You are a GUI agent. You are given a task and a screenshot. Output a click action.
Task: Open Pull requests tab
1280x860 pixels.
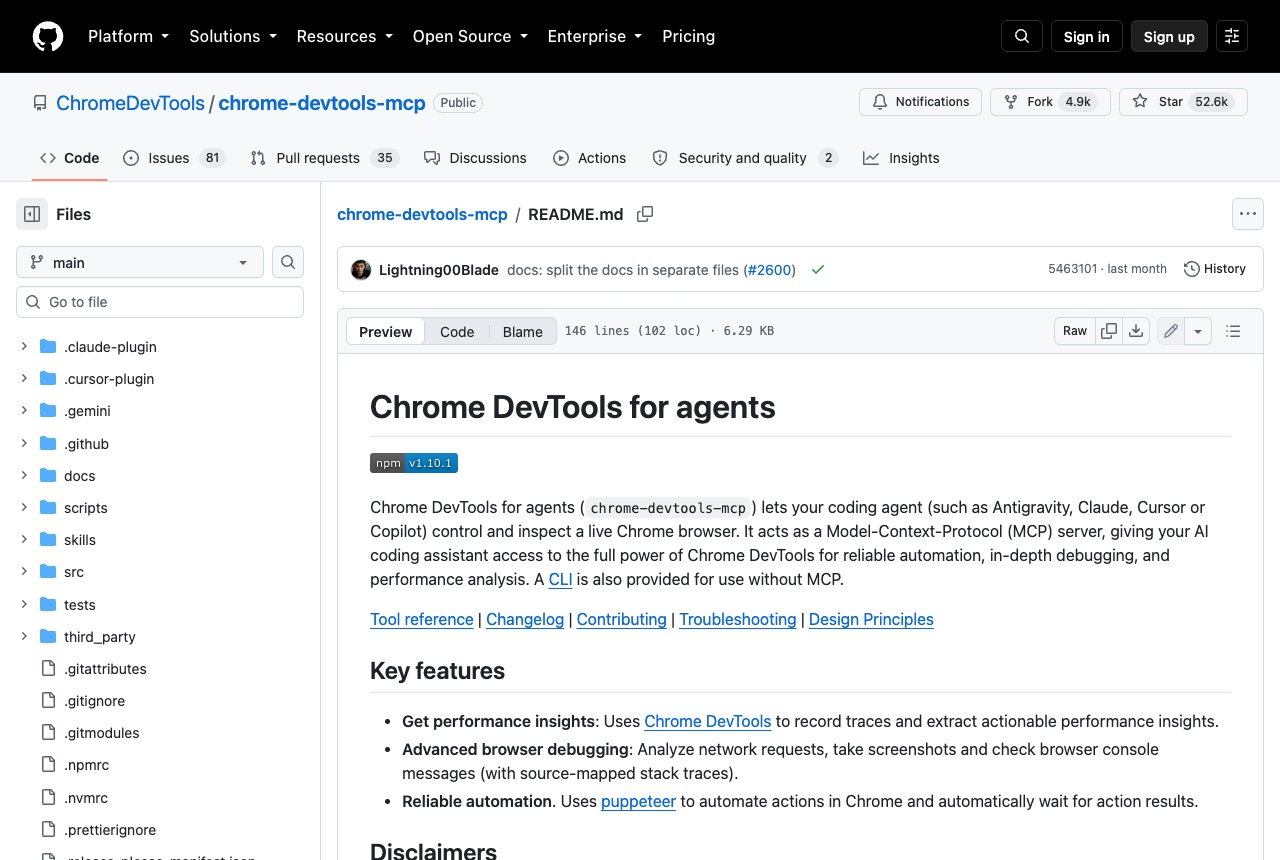[x=324, y=158]
